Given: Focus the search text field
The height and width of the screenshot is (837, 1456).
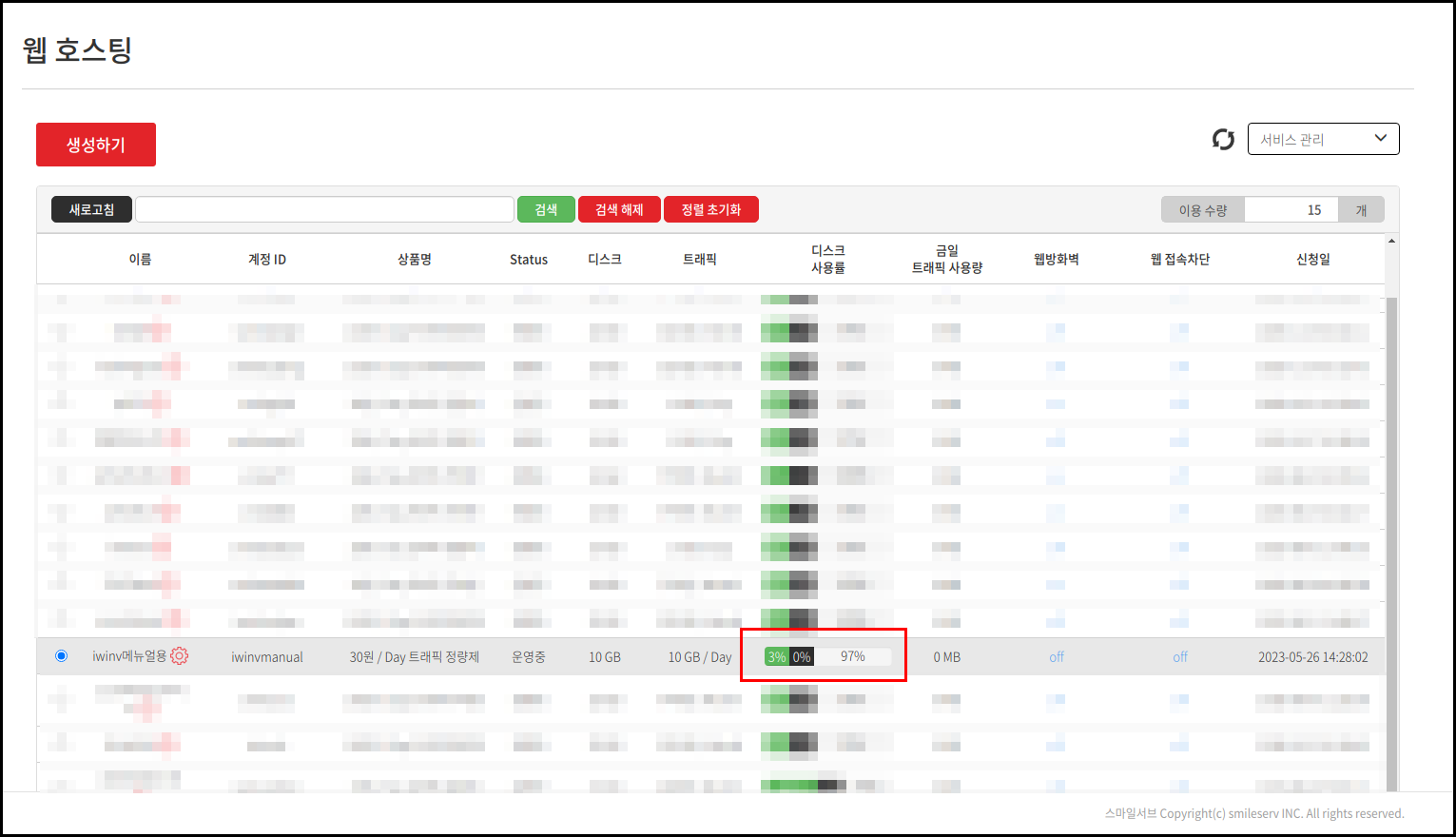Looking at the screenshot, I should (324, 209).
